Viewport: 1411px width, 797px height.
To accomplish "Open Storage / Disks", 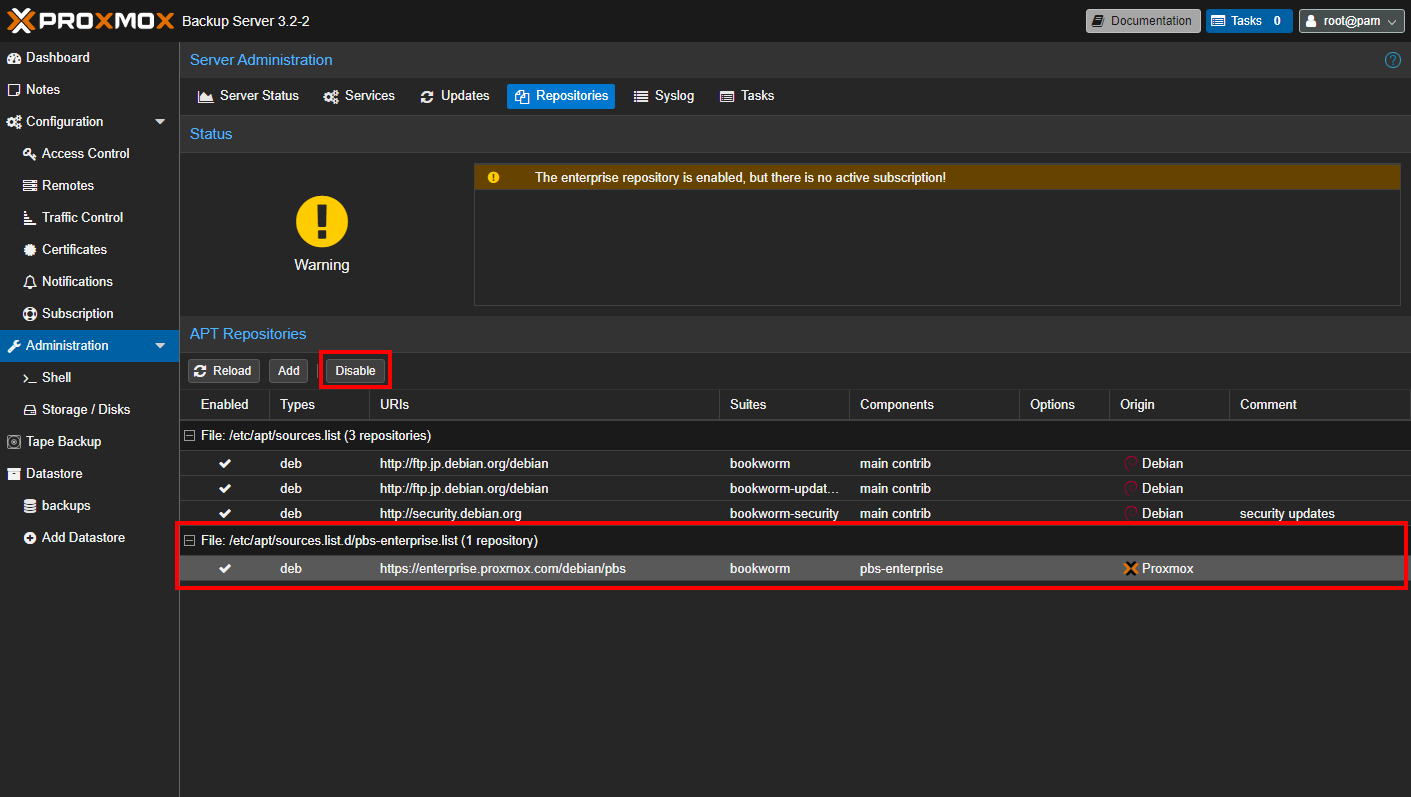I will [x=85, y=410].
